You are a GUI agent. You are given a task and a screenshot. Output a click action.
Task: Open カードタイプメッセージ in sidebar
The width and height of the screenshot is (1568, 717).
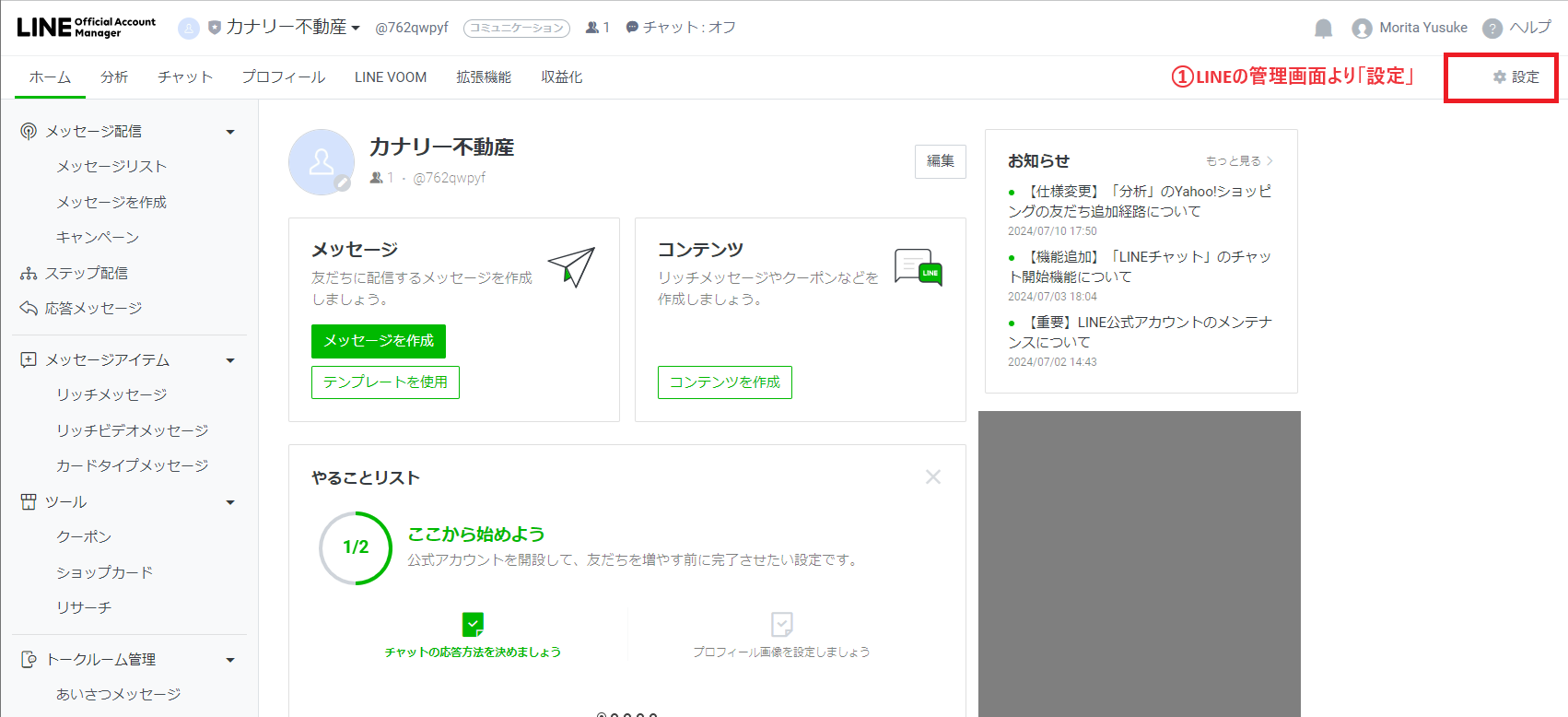tap(133, 465)
